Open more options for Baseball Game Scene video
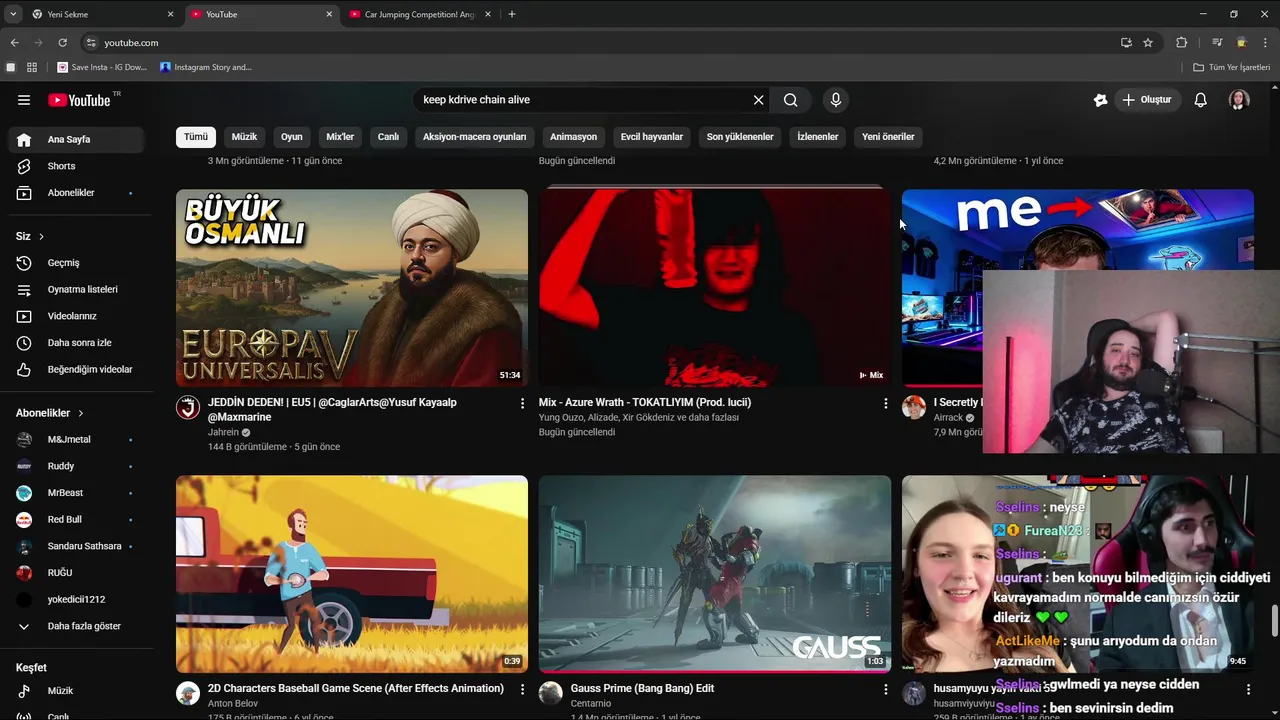 (522, 689)
